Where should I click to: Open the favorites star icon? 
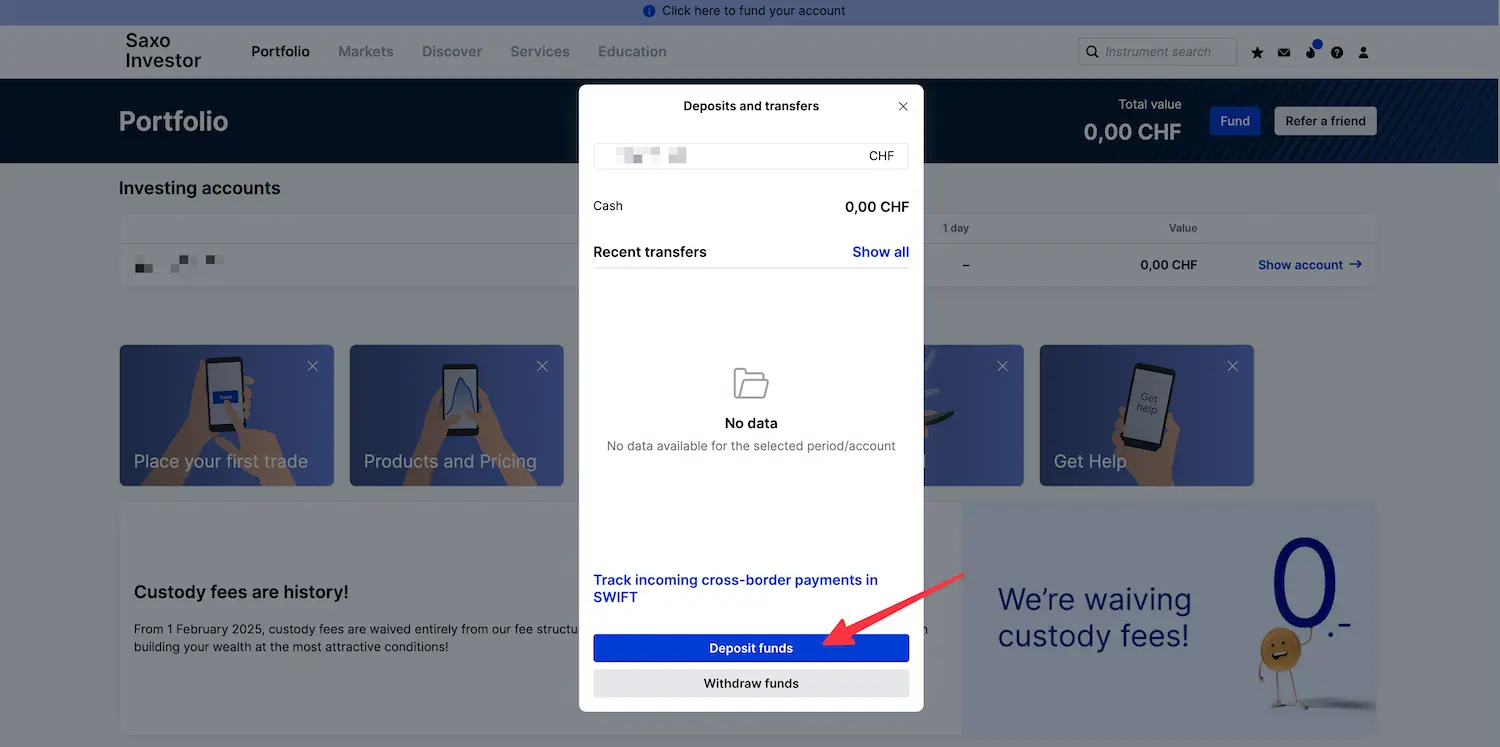click(1257, 52)
